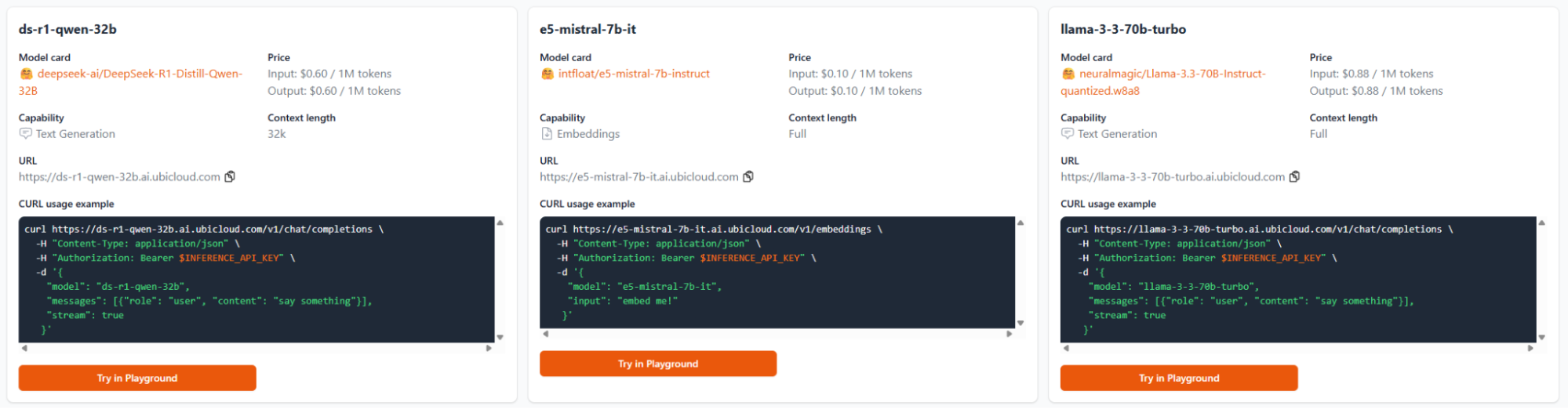Click "CURL usage example" label in llama-3-3-70b-turbo card
Screen dimensions: 1568x409
(x=1108, y=204)
